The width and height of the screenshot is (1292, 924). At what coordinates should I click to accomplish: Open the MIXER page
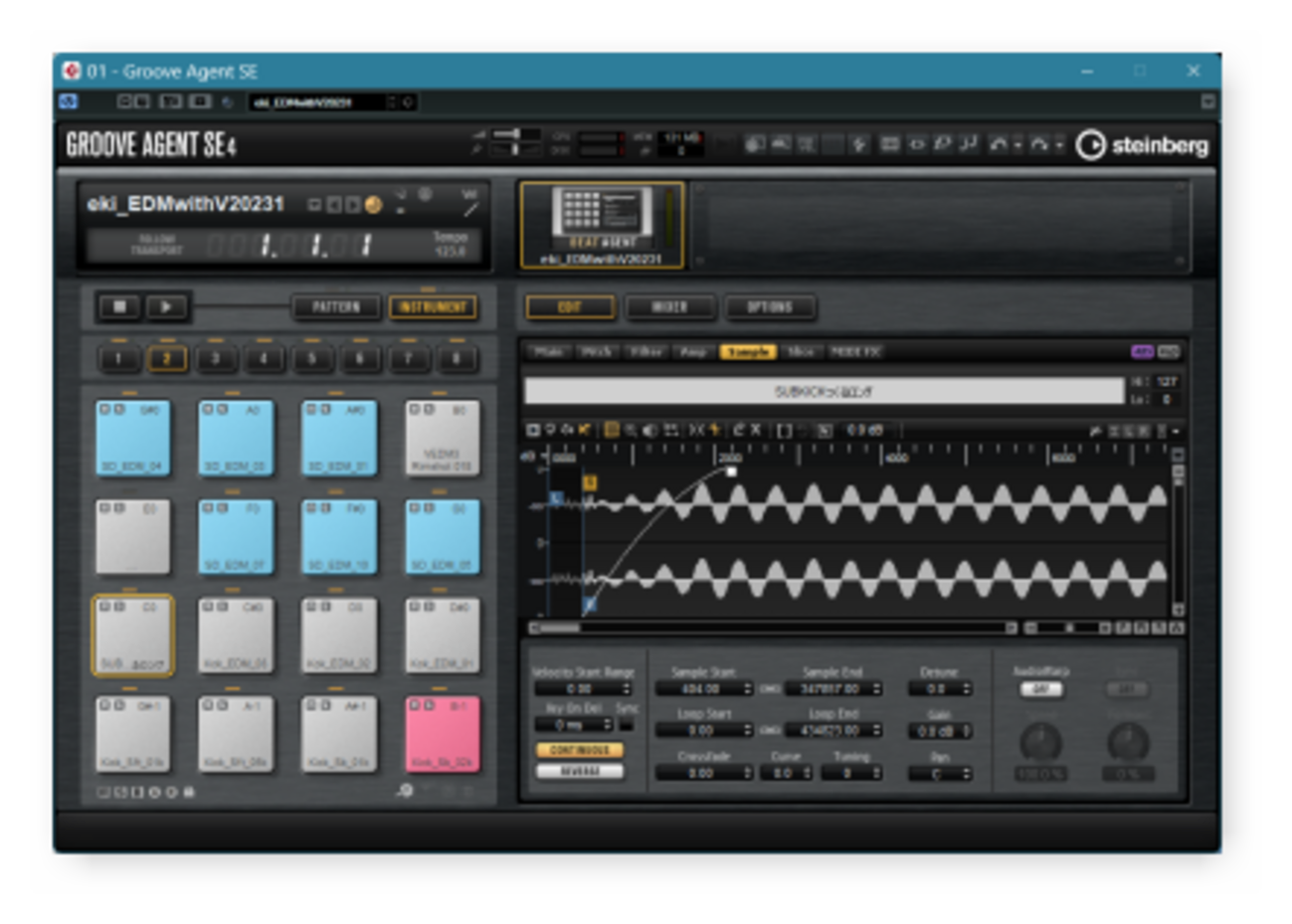[669, 307]
